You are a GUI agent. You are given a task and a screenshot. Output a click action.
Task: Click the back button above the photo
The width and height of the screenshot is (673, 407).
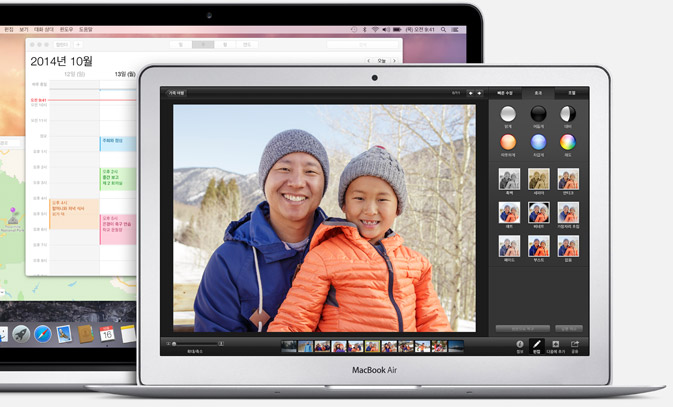[176, 93]
